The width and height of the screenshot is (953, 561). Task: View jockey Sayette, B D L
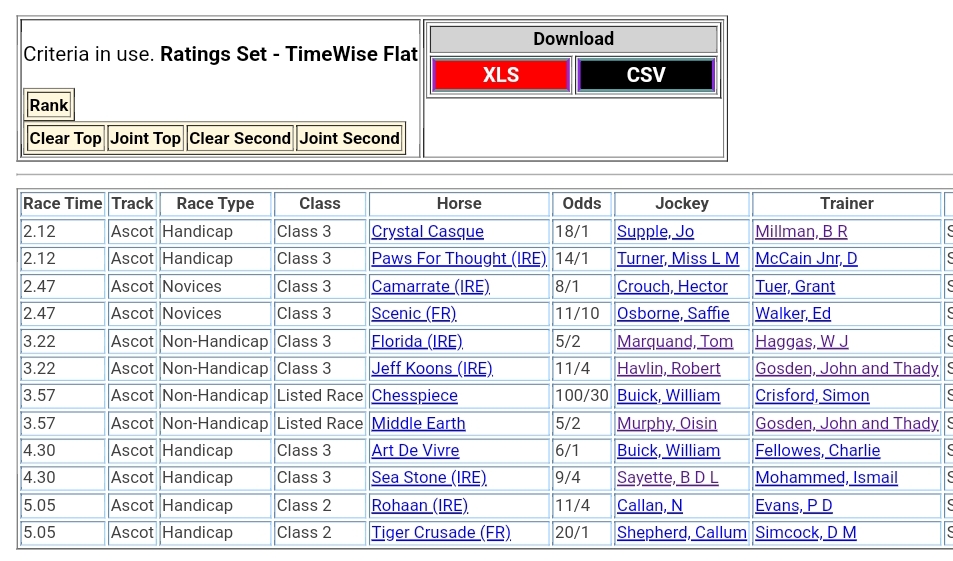[x=667, y=478]
